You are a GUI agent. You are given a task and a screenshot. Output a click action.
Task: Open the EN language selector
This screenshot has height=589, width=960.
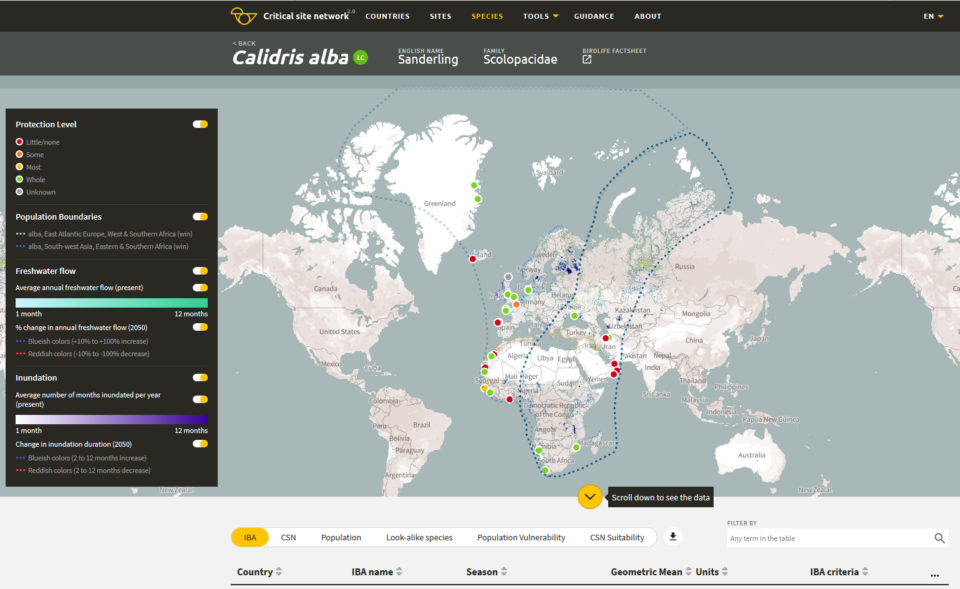pyautogui.click(x=933, y=16)
